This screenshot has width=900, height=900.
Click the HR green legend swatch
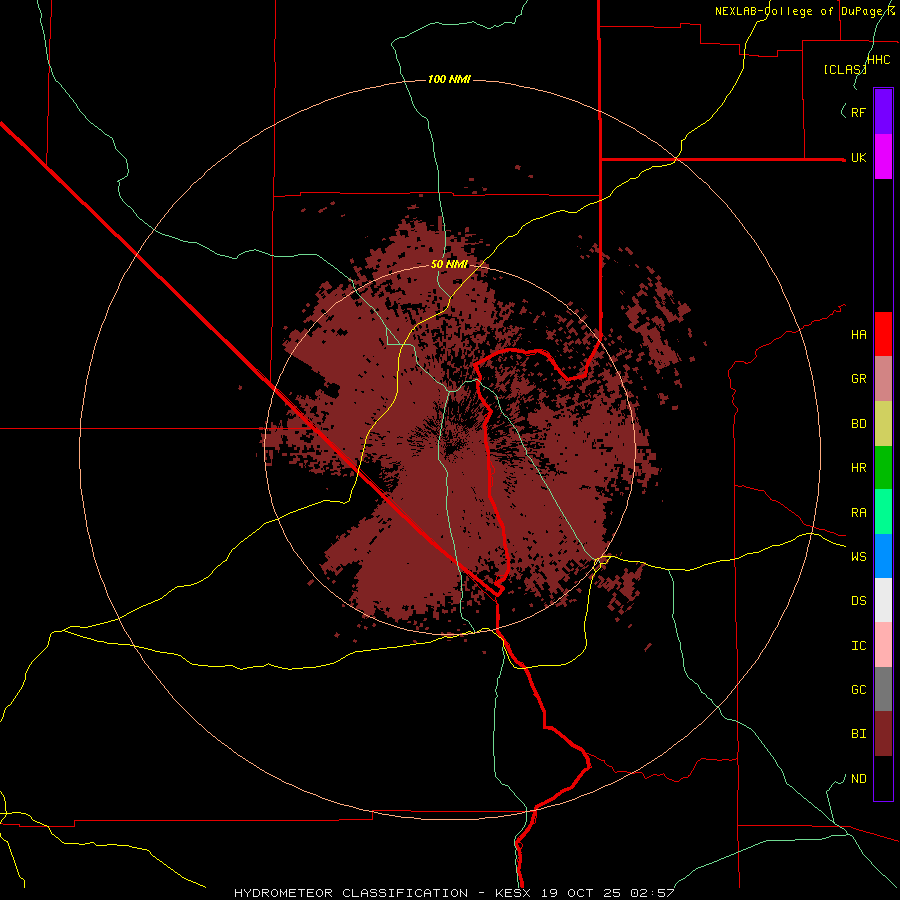coord(883,468)
